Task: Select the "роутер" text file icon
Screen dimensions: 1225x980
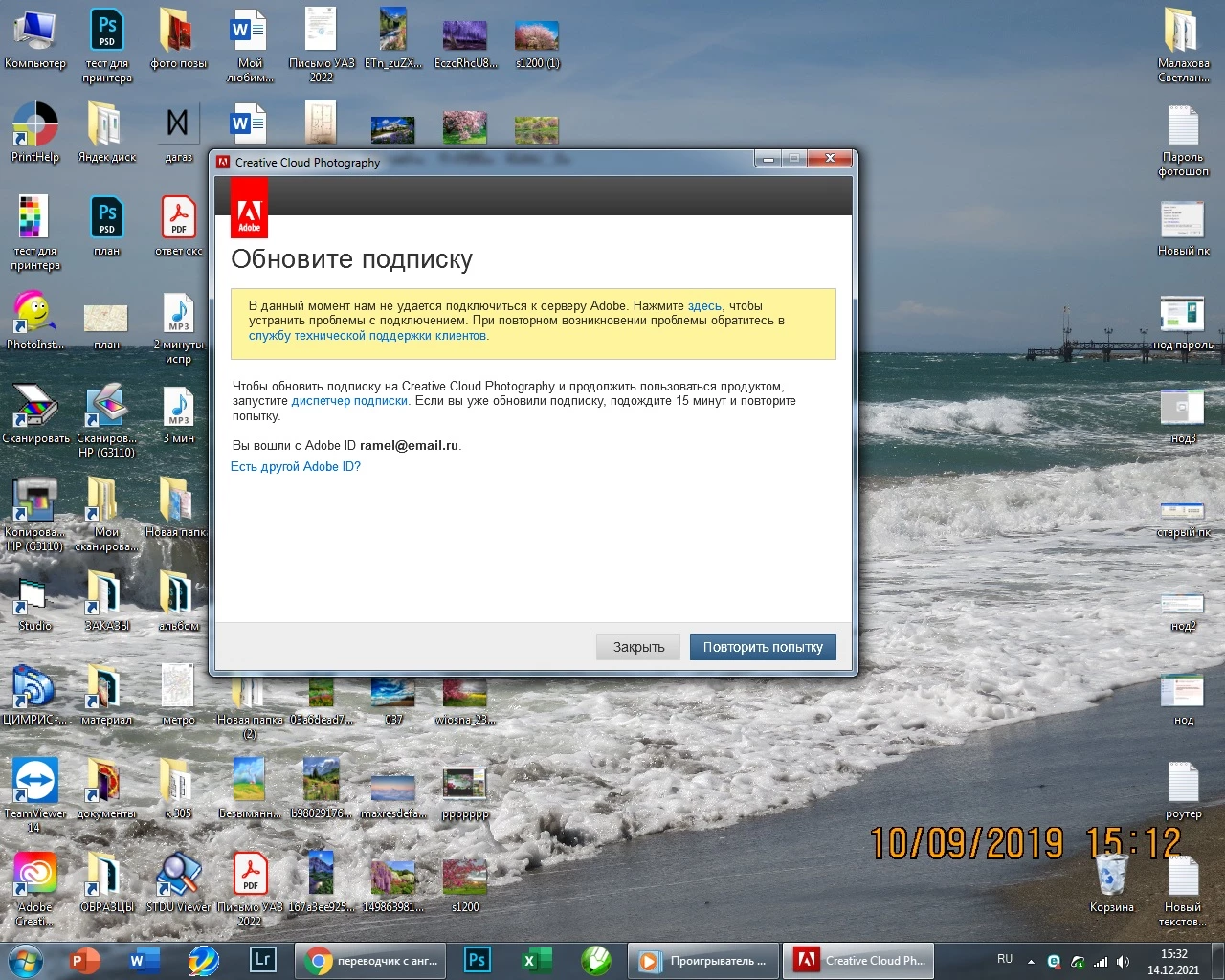Action: [1184, 791]
